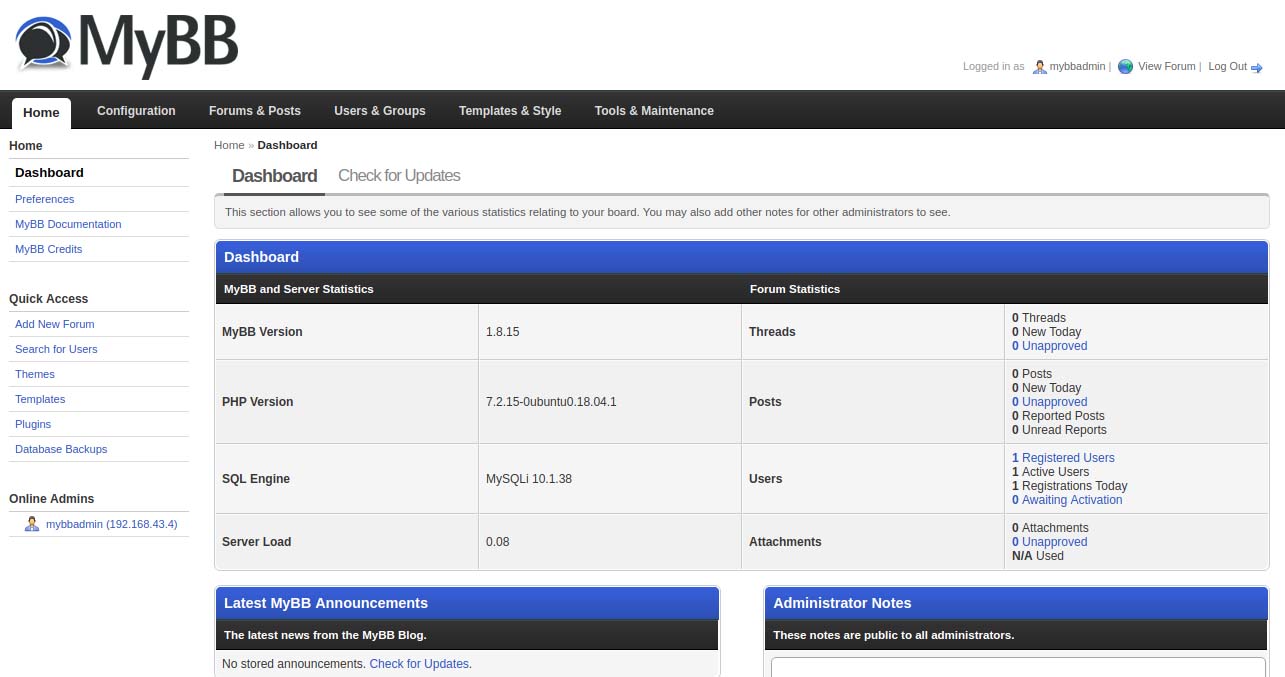The height and width of the screenshot is (677, 1285).
Task: Click the MyBB logo
Action: [x=125, y=45]
